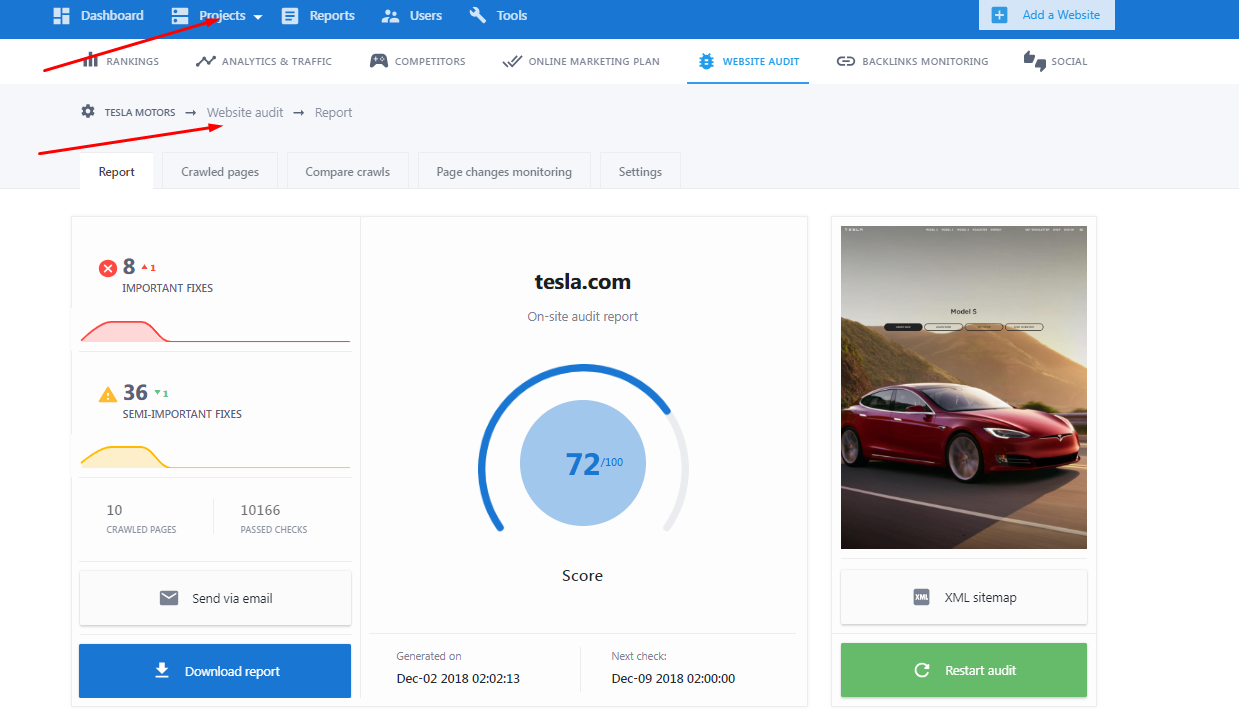Click the Dec-02 2018 generated date
Viewport: 1239px width, 712px height.
coord(458,678)
